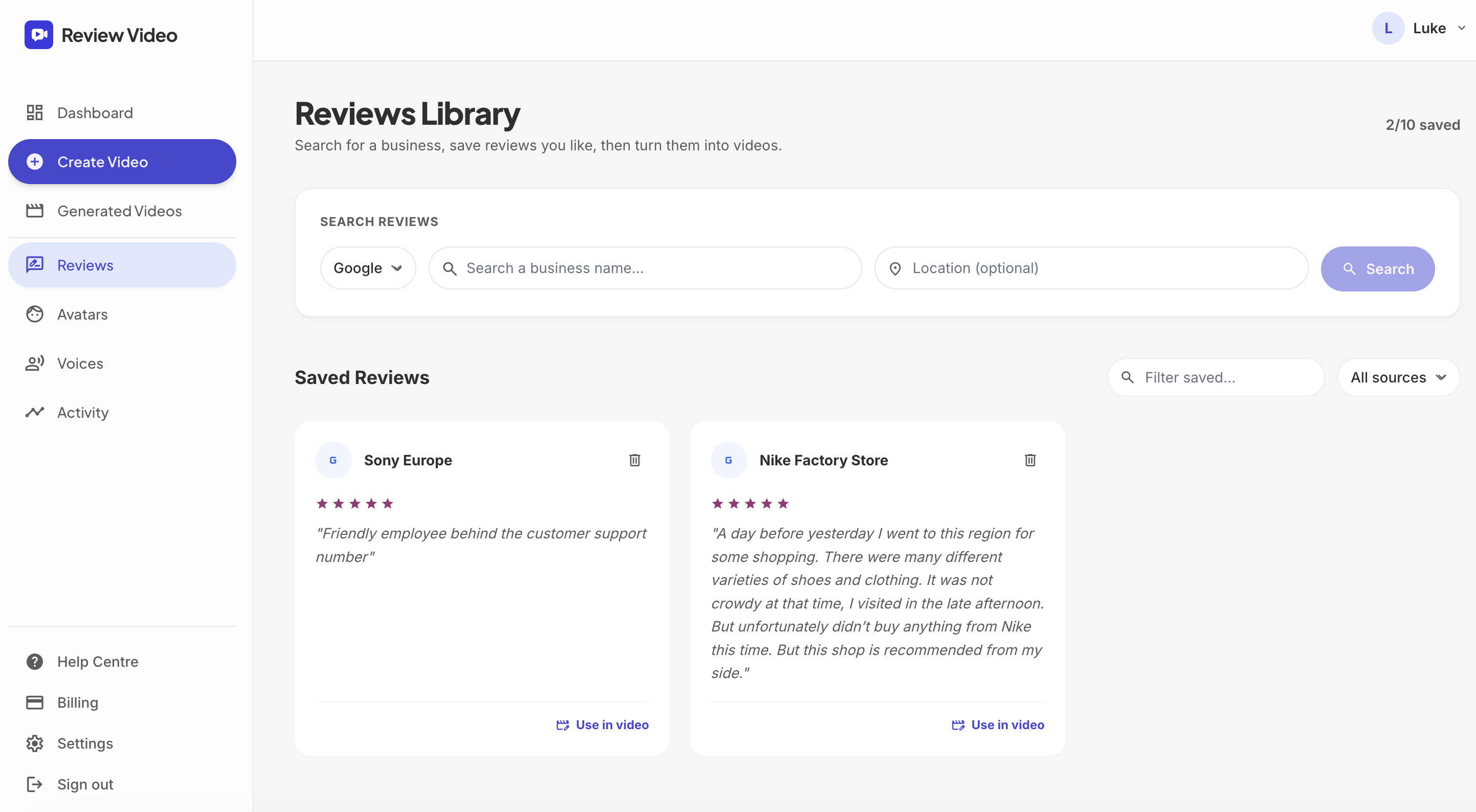This screenshot has height=812, width=1476.
Task: Click the magnifier icon in business search
Action: tap(450, 269)
